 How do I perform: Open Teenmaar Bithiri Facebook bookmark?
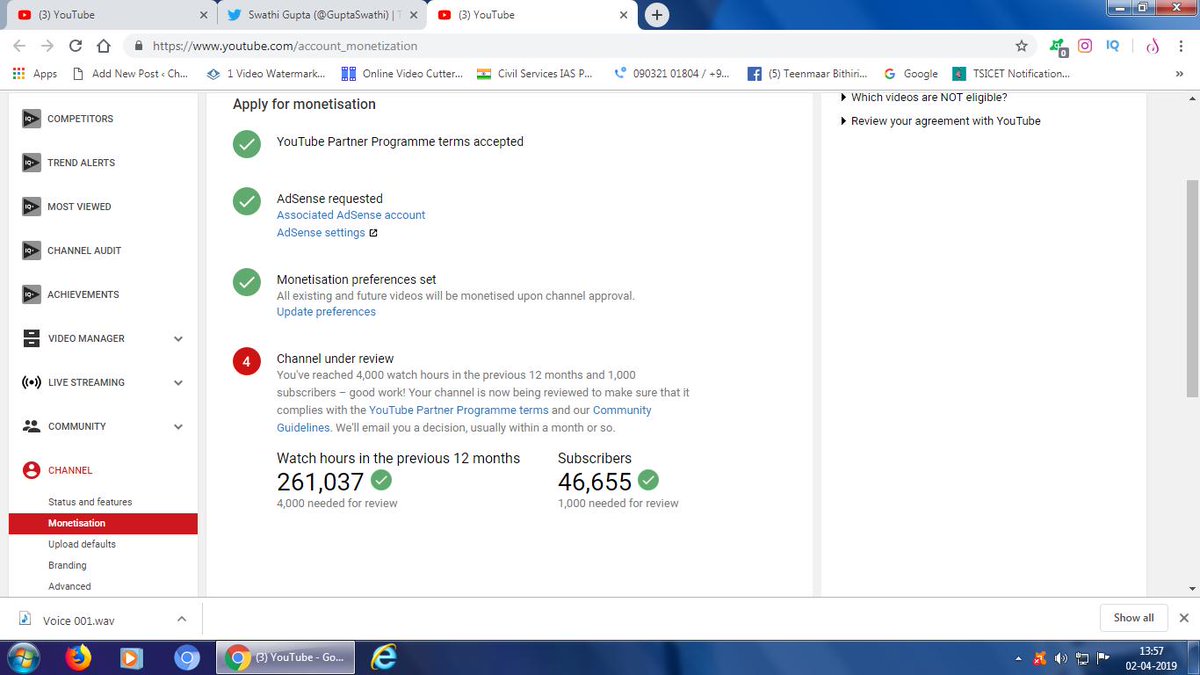pos(808,73)
